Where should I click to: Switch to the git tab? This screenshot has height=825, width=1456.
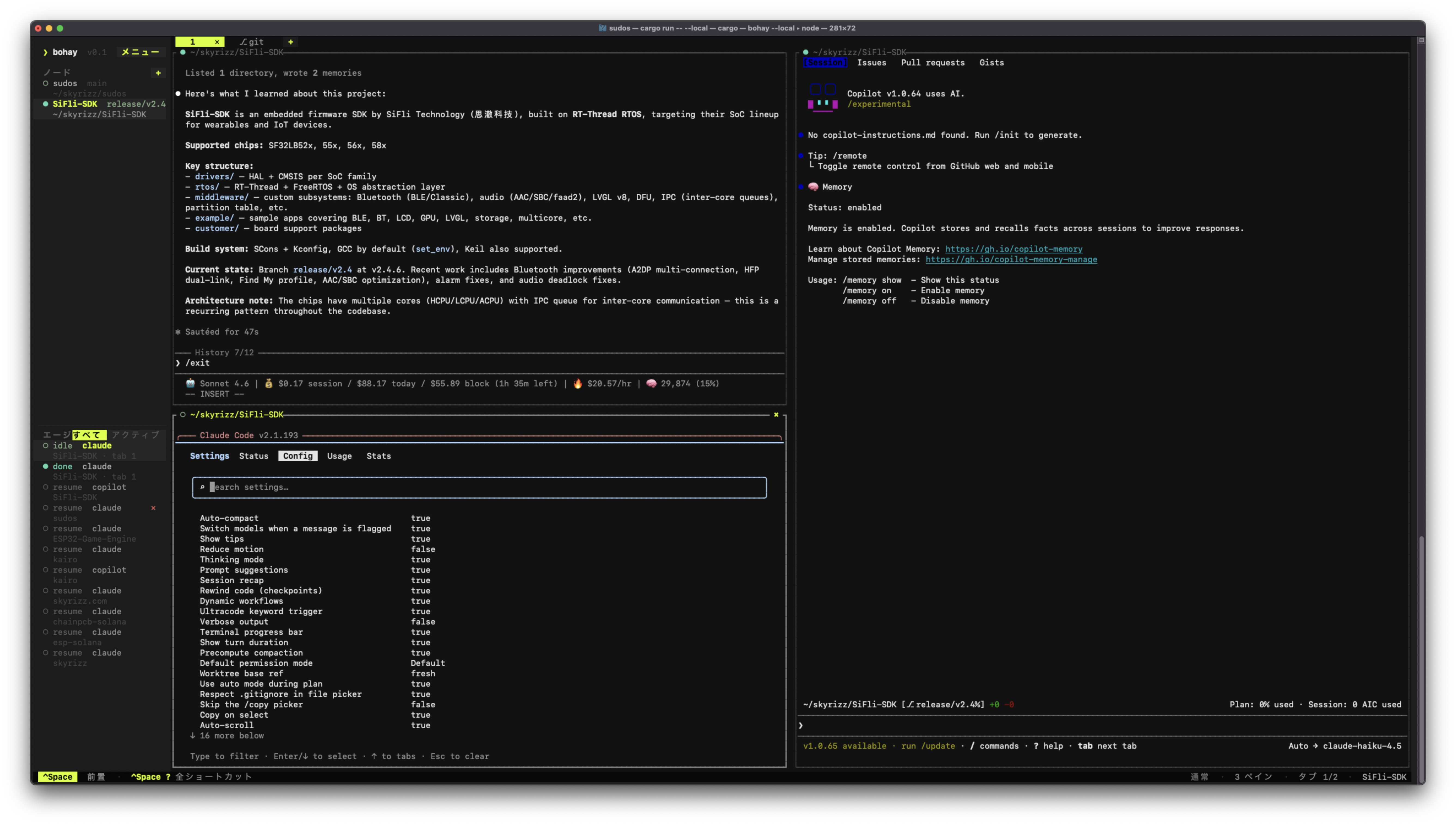click(x=251, y=42)
